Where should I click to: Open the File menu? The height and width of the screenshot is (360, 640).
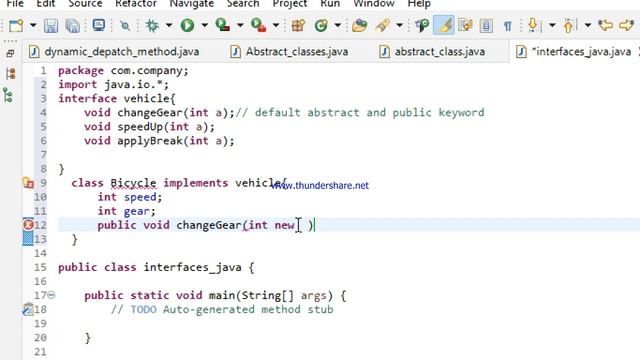tap(15, 4)
